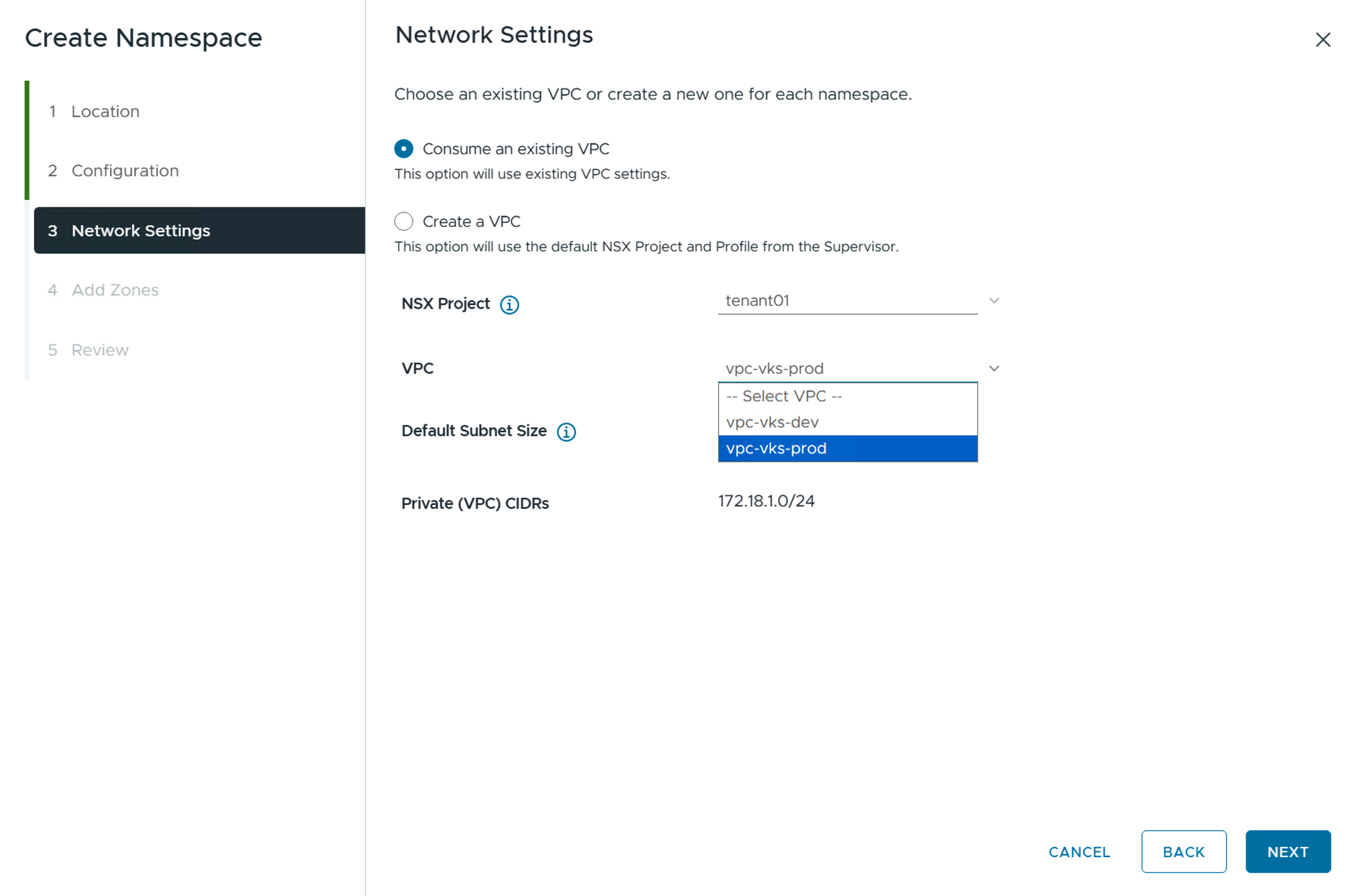Choose vpc-vks-dev from the VPC list
The width and height of the screenshot is (1355, 896).
pos(848,422)
